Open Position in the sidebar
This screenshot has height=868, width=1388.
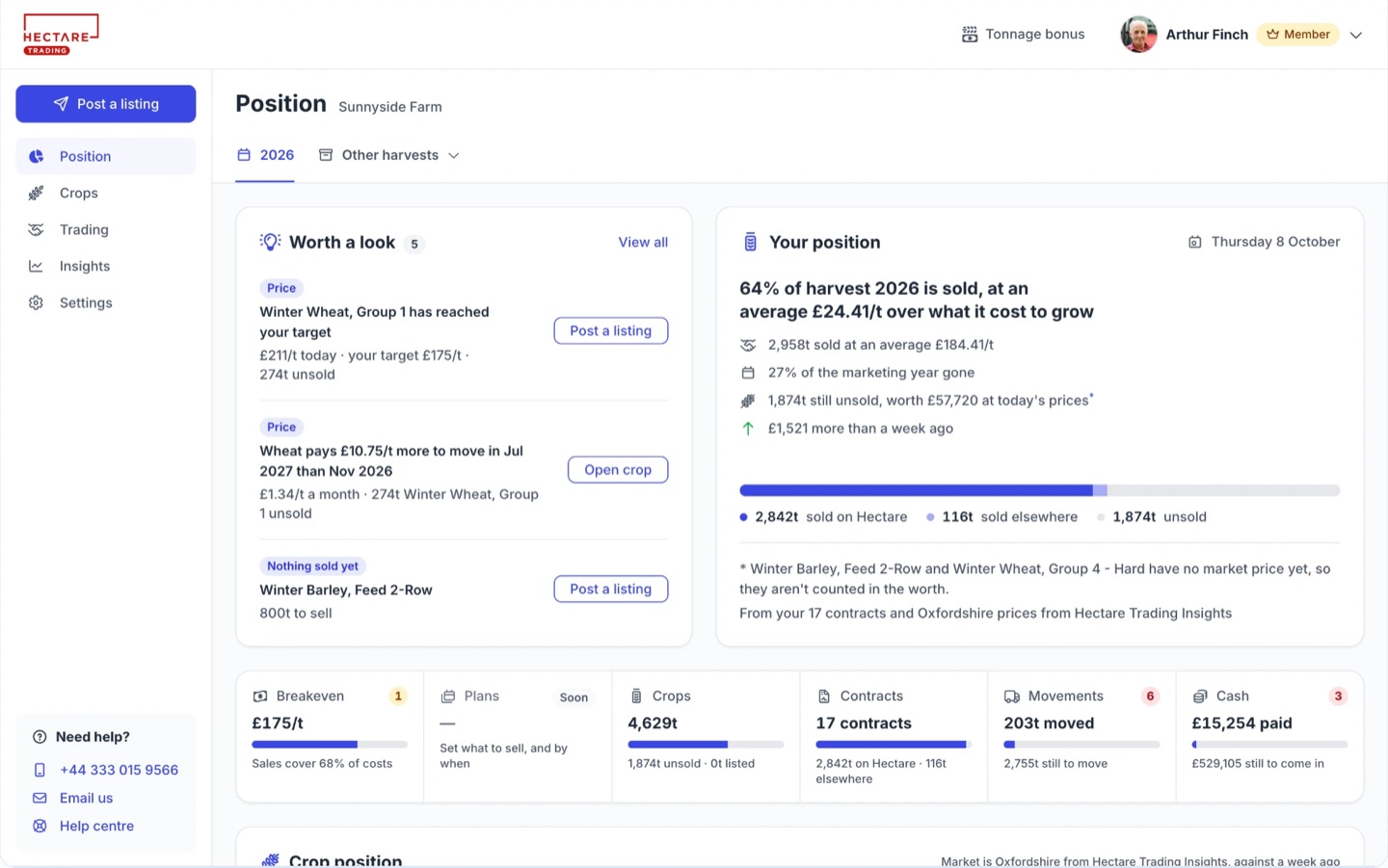tap(106, 156)
